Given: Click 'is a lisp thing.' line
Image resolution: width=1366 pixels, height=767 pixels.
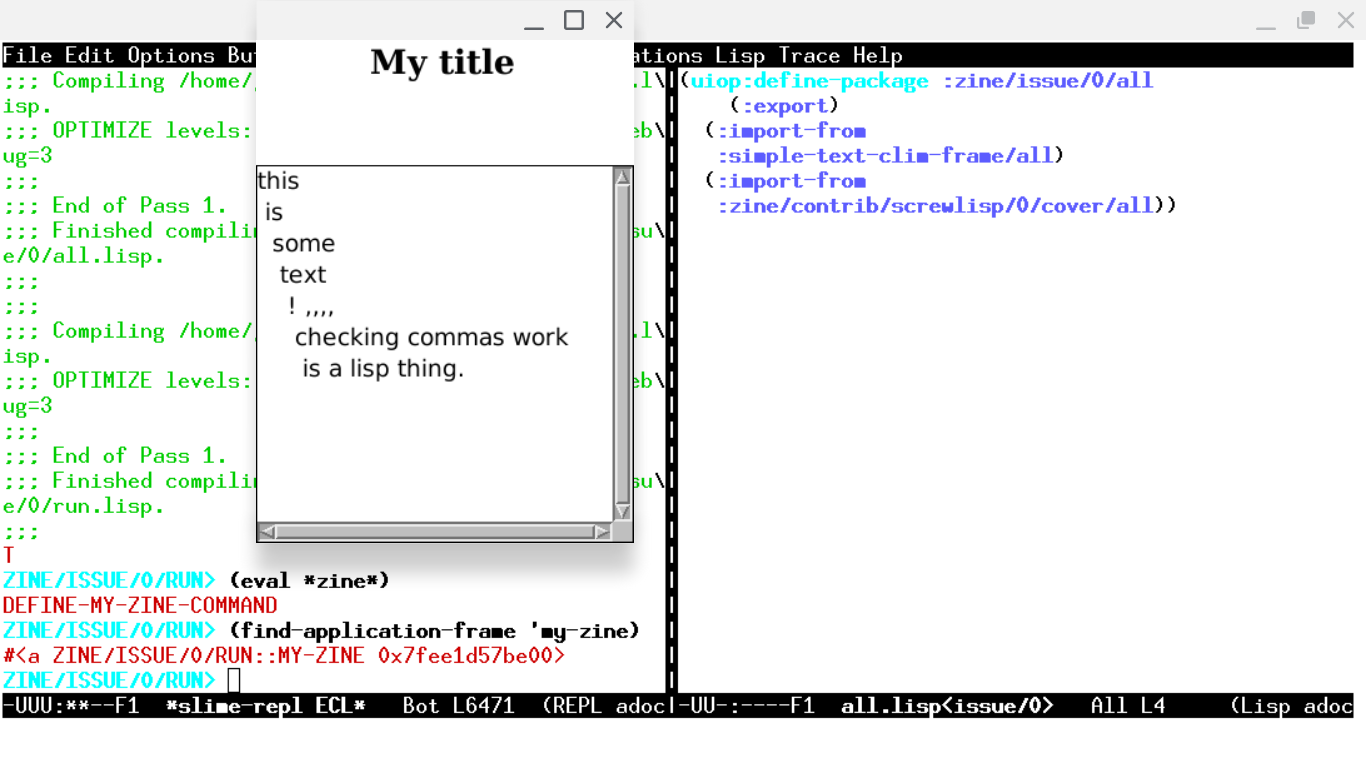Looking at the screenshot, I should tap(383, 369).
